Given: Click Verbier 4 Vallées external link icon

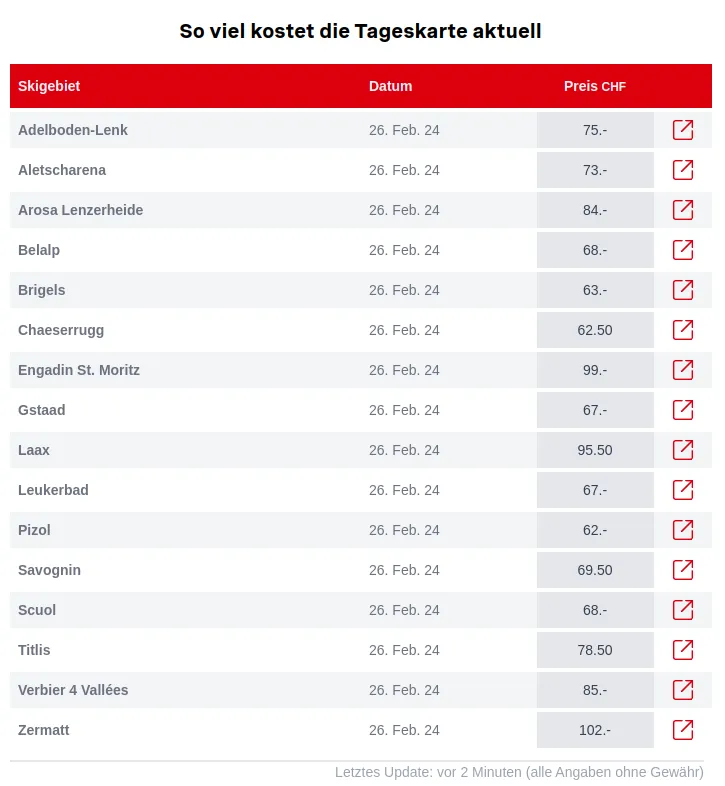Looking at the screenshot, I should pyautogui.click(x=683, y=690).
